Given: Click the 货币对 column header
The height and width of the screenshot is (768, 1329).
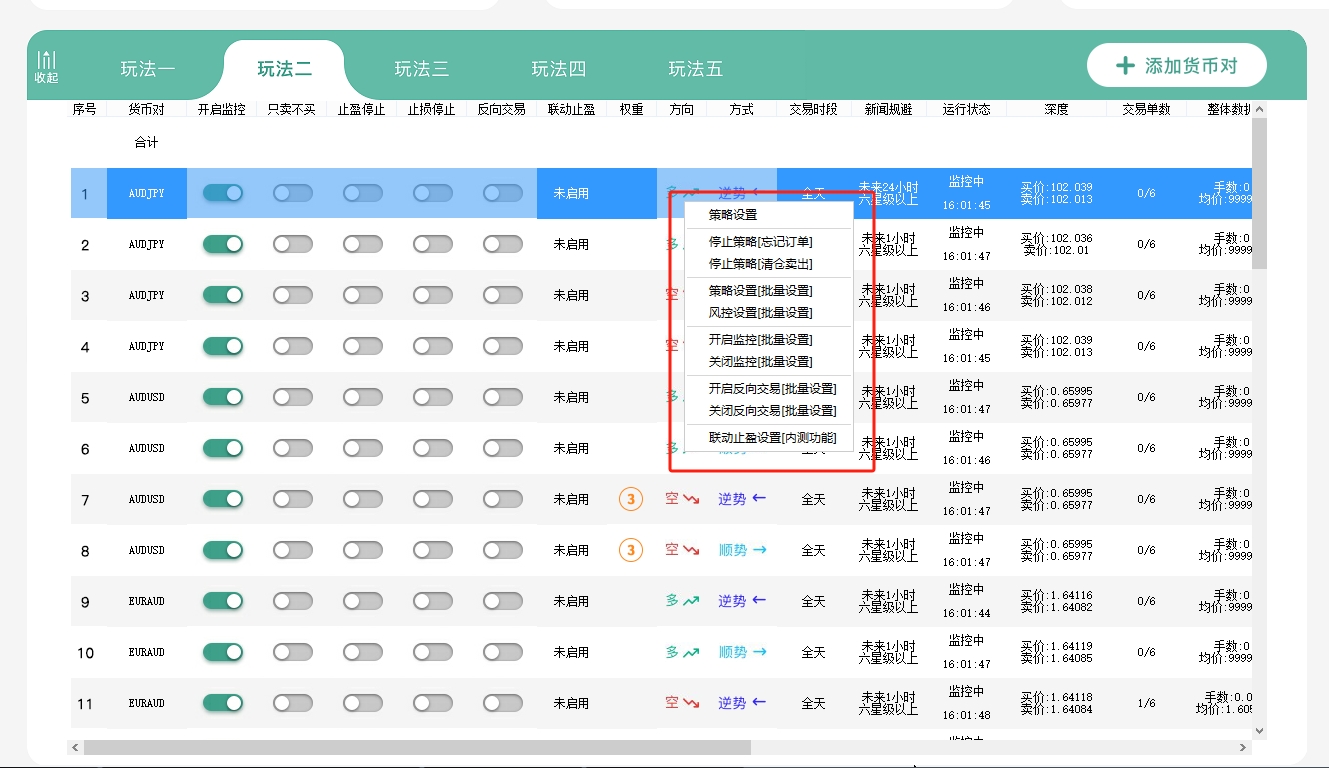Looking at the screenshot, I should (146, 109).
